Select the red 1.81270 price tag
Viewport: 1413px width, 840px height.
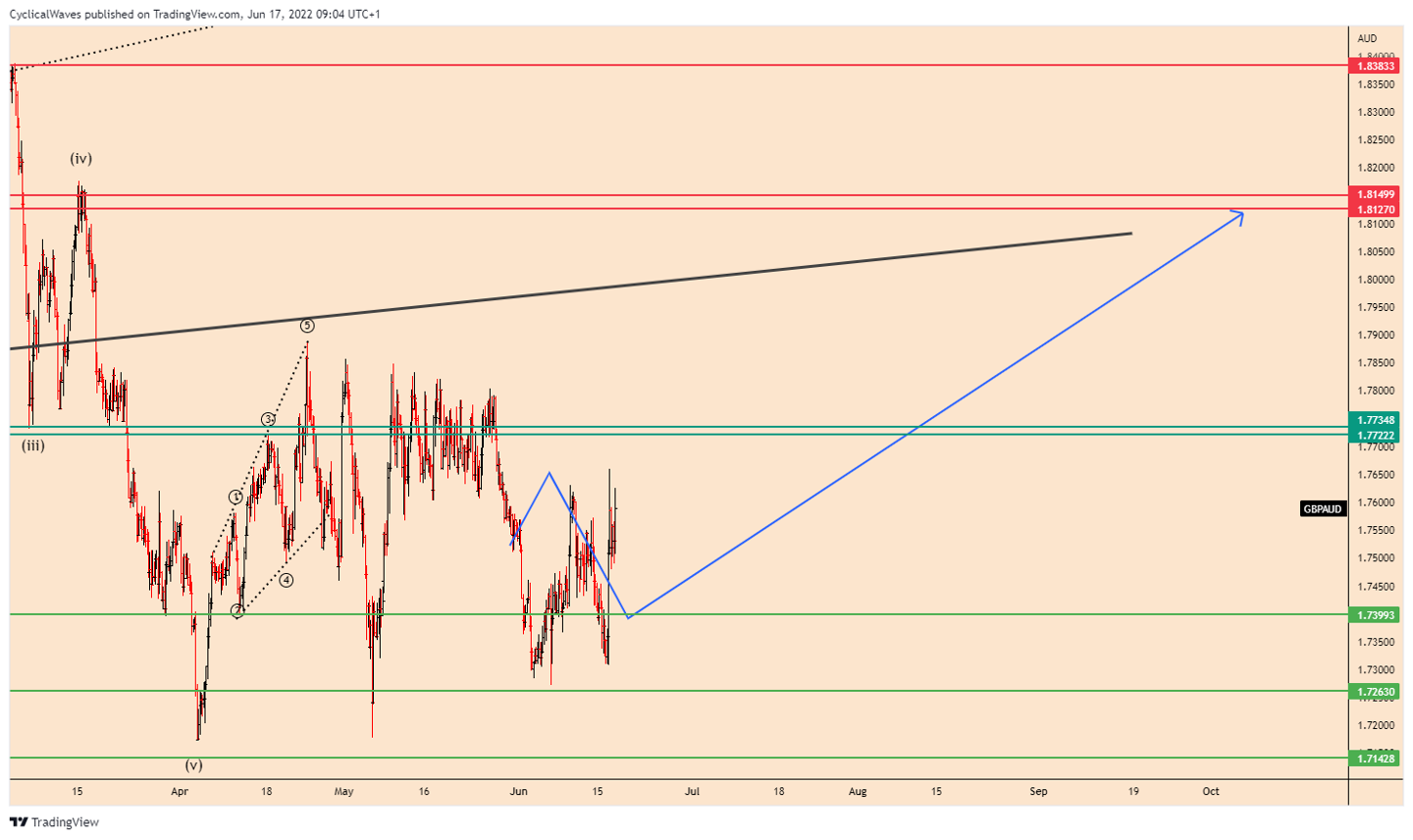pyautogui.click(x=1375, y=209)
